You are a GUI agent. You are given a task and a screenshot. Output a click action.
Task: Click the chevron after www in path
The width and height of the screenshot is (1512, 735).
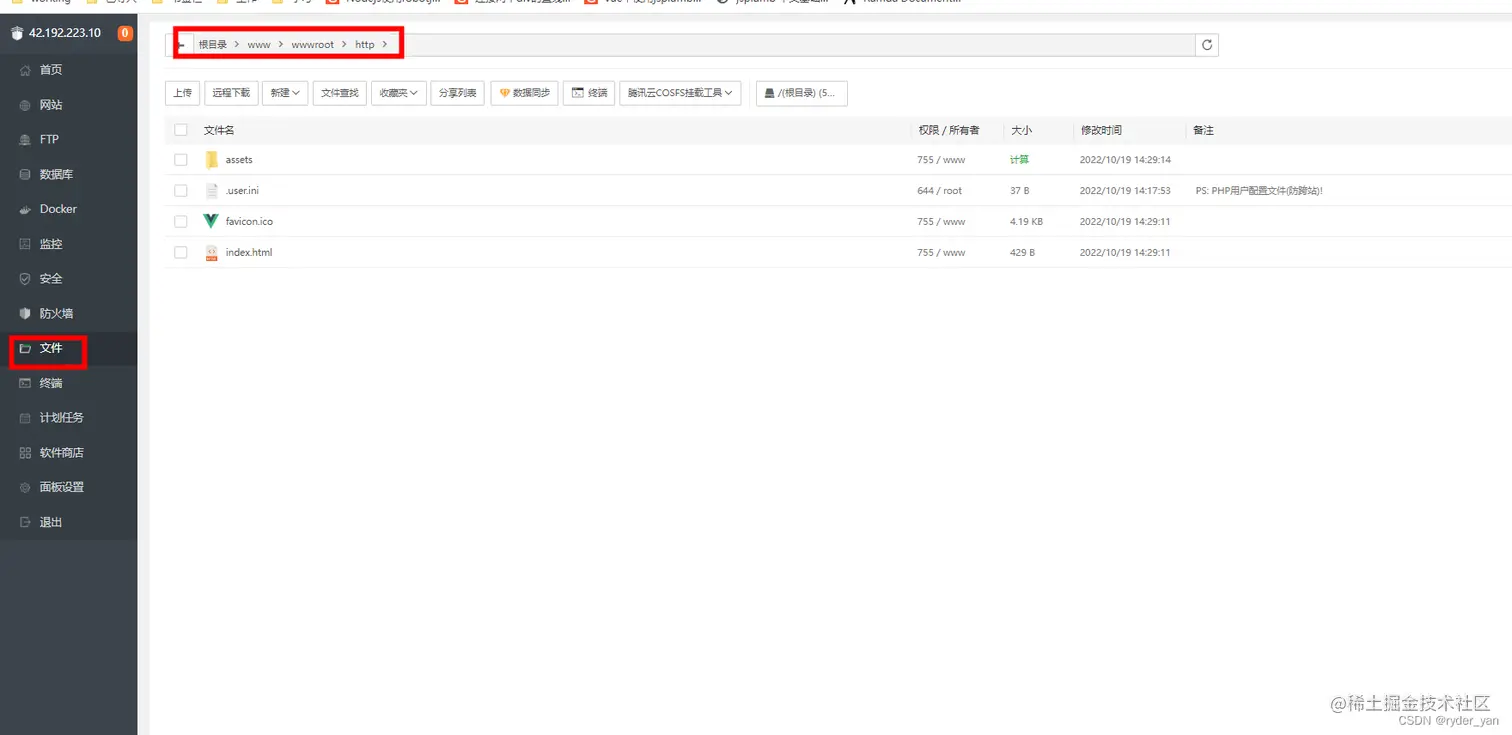[x=281, y=45]
